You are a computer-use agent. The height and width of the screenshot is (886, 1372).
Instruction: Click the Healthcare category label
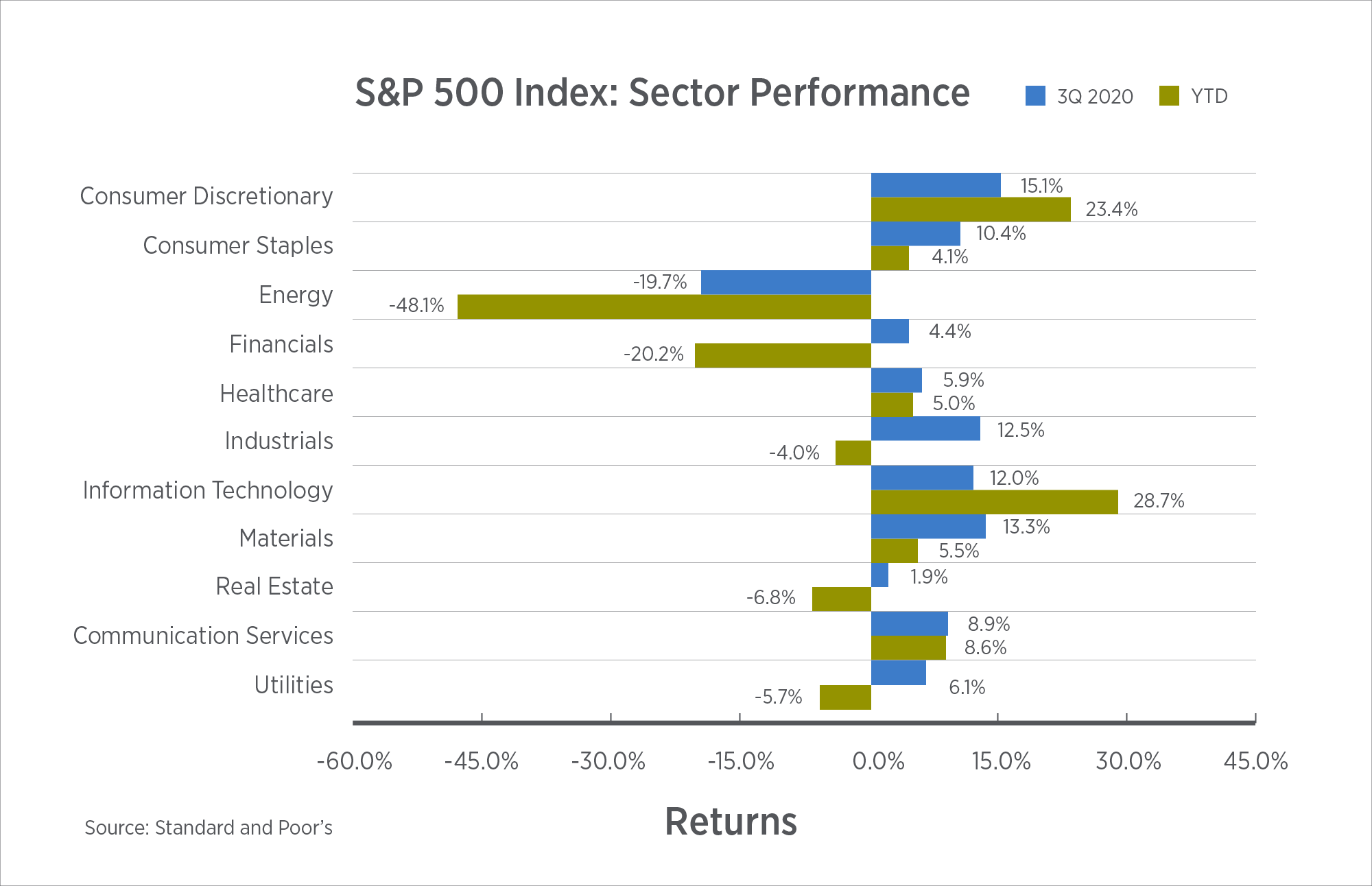pyautogui.click(x=276, y=394)
